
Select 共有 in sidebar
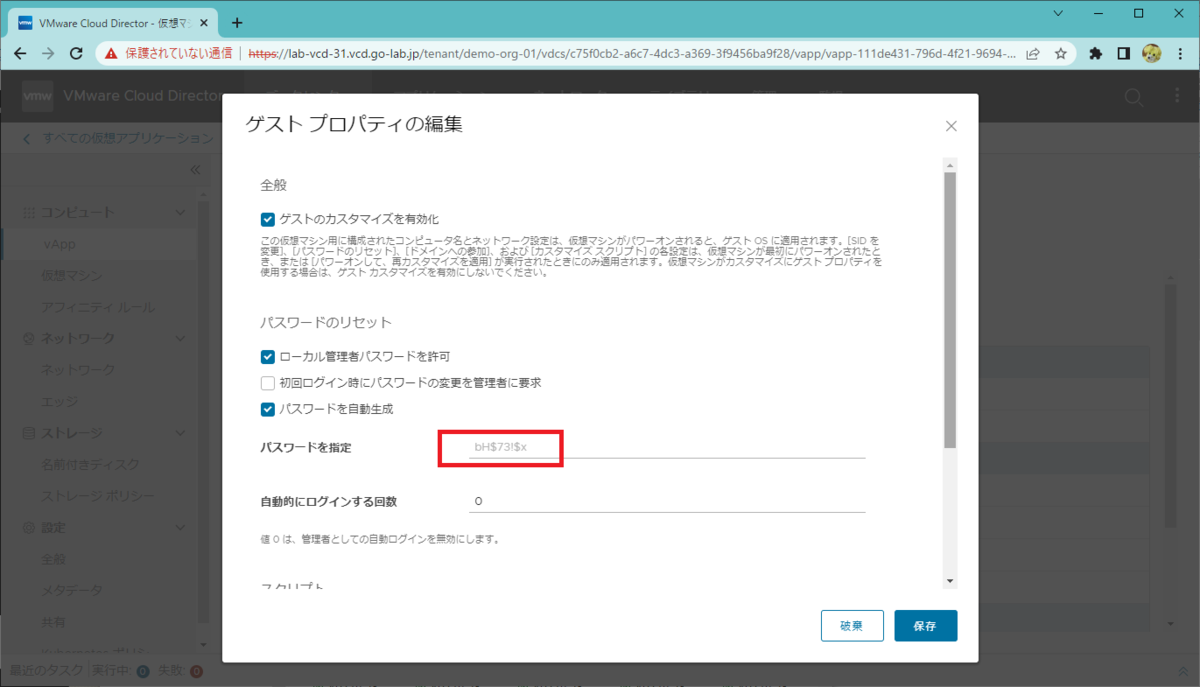coord(53,622)
